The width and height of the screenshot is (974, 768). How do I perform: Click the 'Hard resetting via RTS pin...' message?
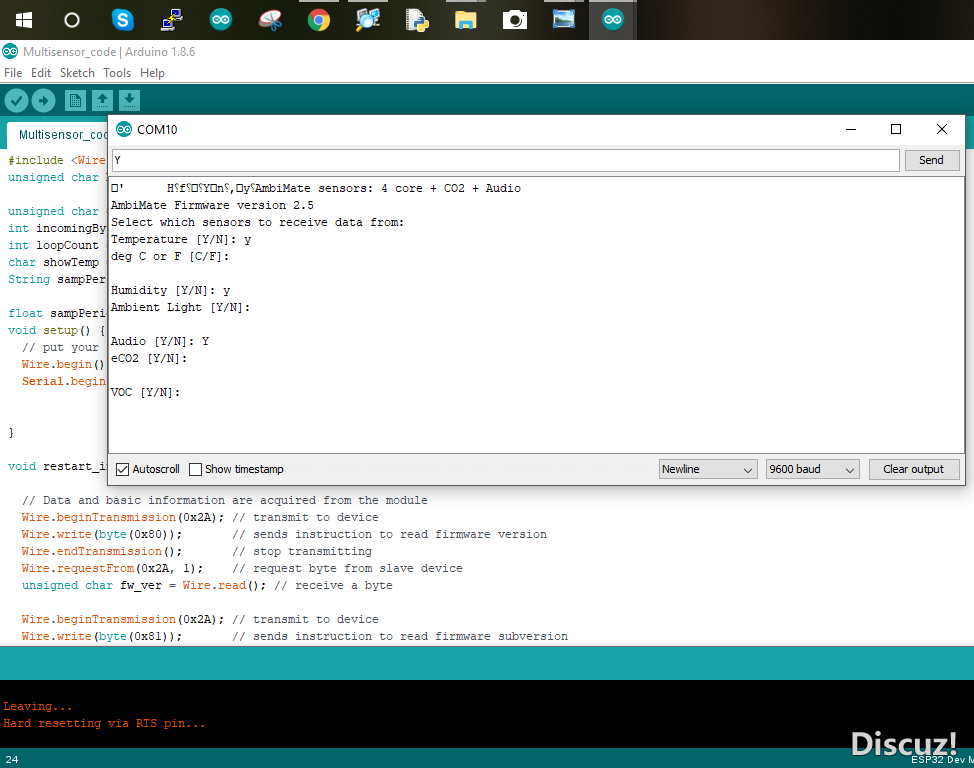point(104,723)
